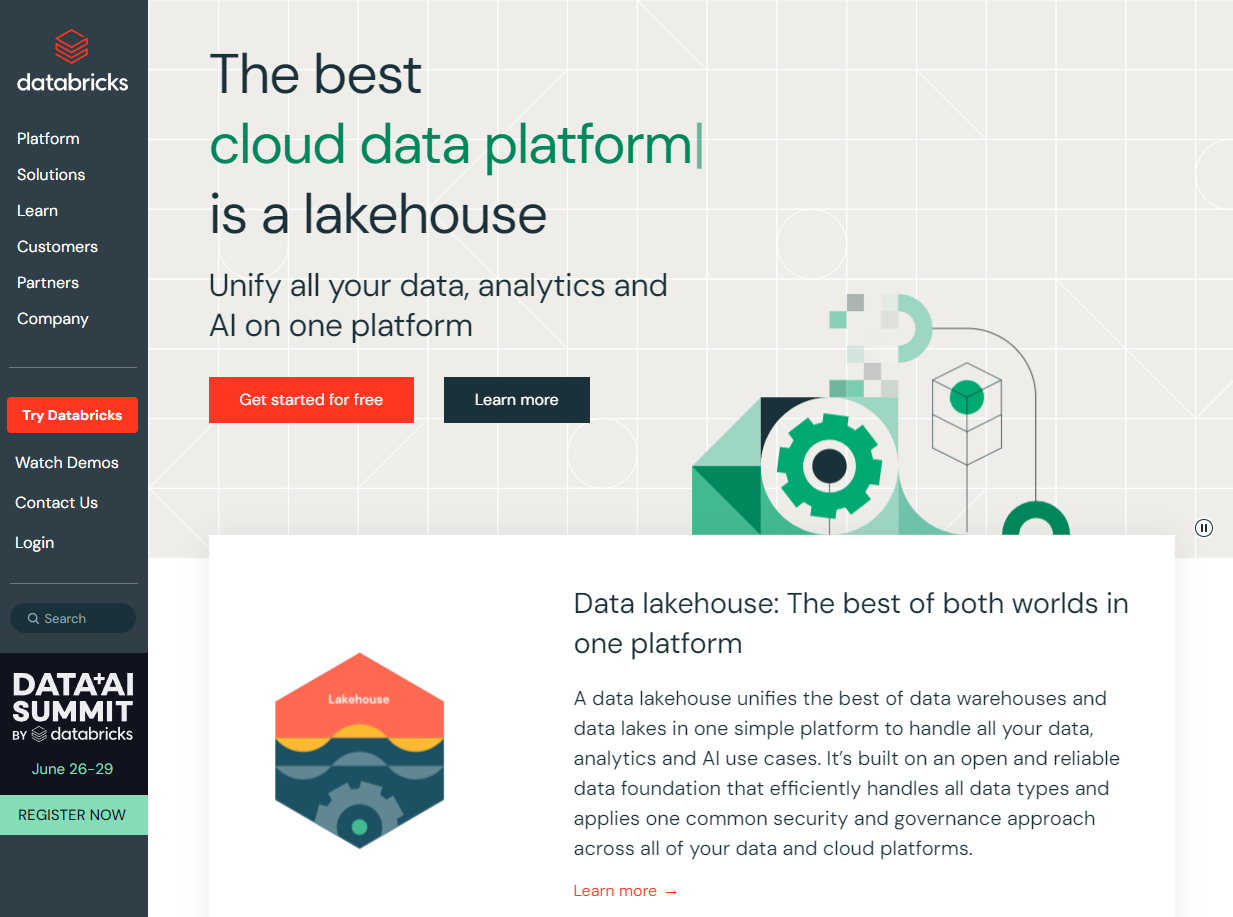Go to the Login page

34,543
